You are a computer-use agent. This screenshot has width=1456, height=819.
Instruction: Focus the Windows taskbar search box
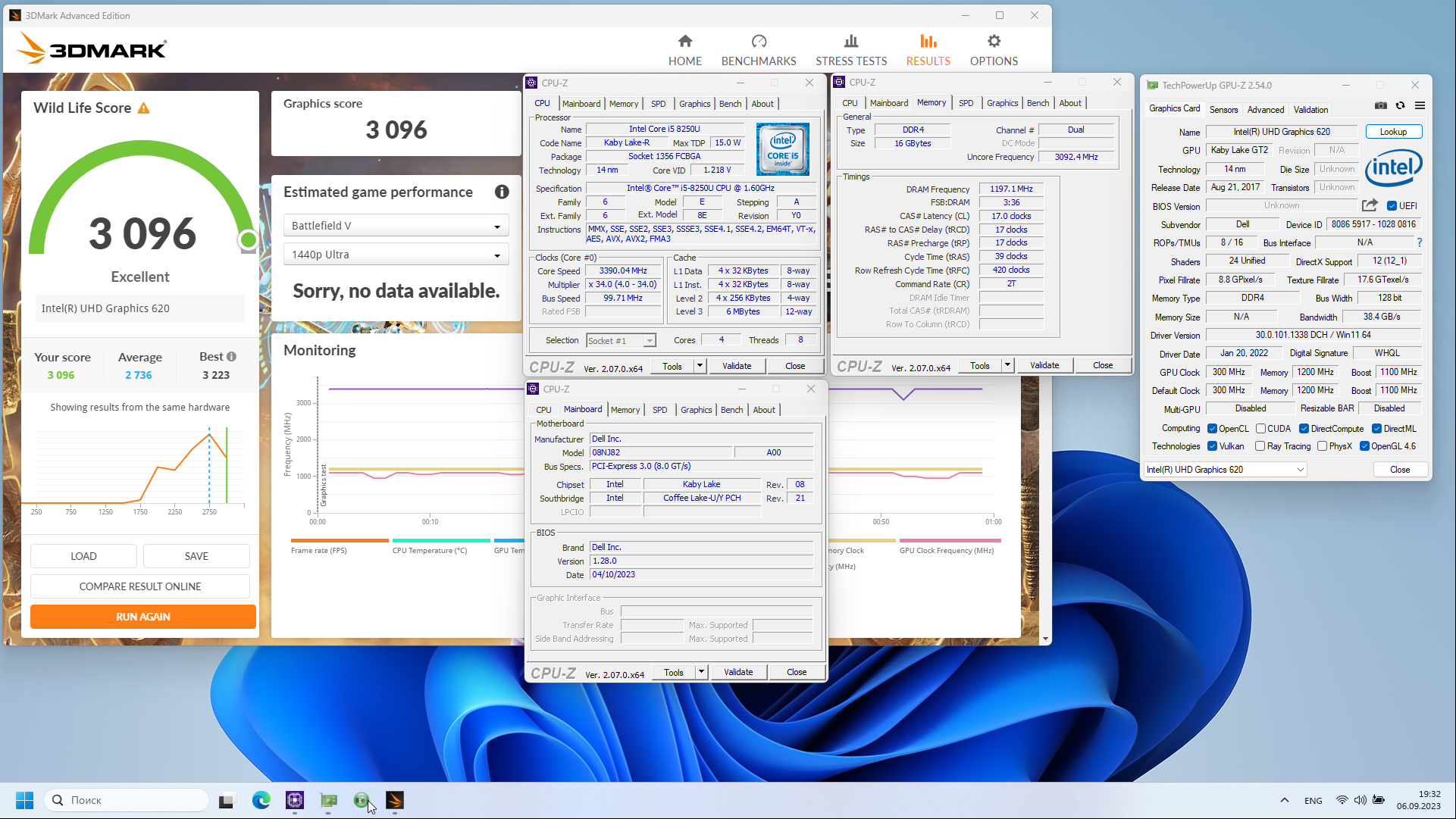pos(127,800)
